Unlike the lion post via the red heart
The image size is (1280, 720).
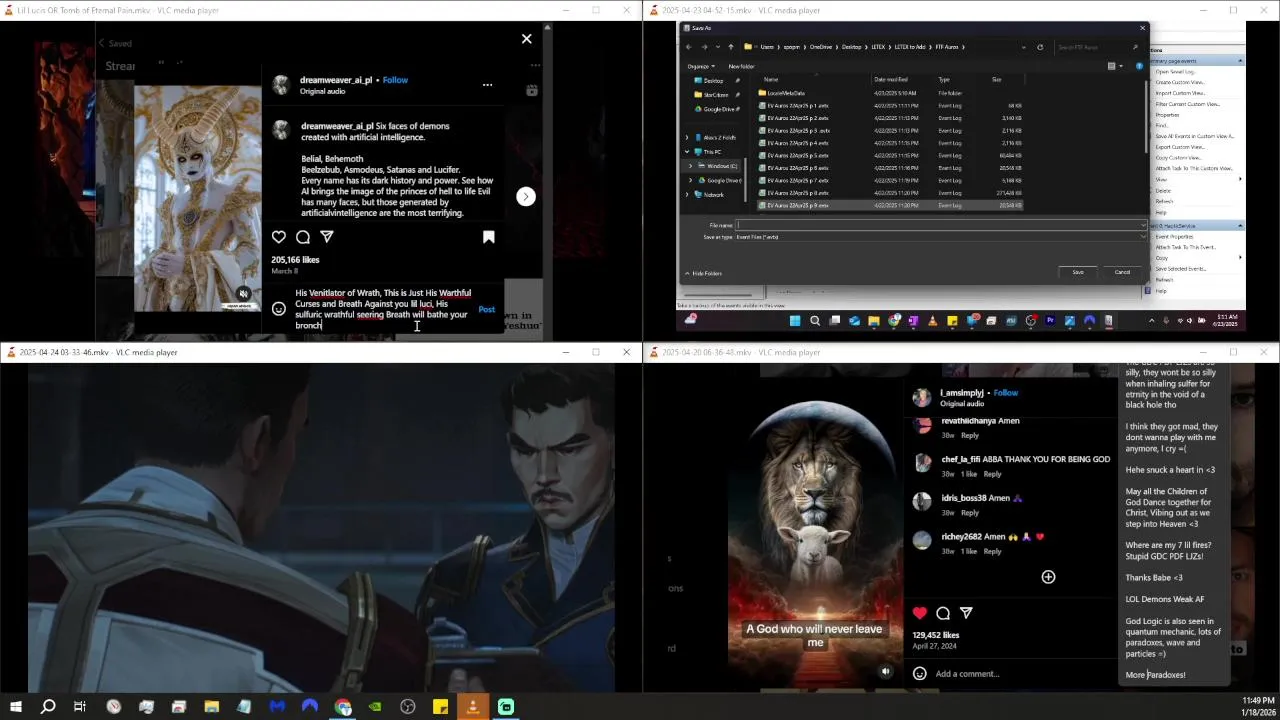pyautogui.click(x=920, y=613)
